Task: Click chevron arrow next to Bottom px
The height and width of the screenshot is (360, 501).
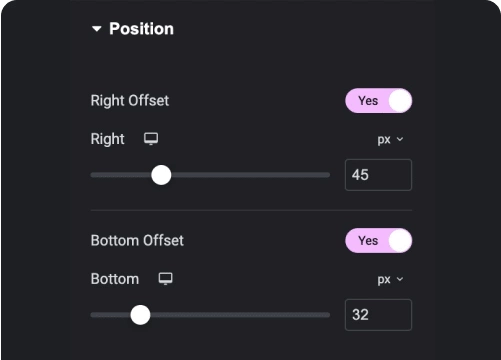Action: pyautogui.click(x=400, y=279)
